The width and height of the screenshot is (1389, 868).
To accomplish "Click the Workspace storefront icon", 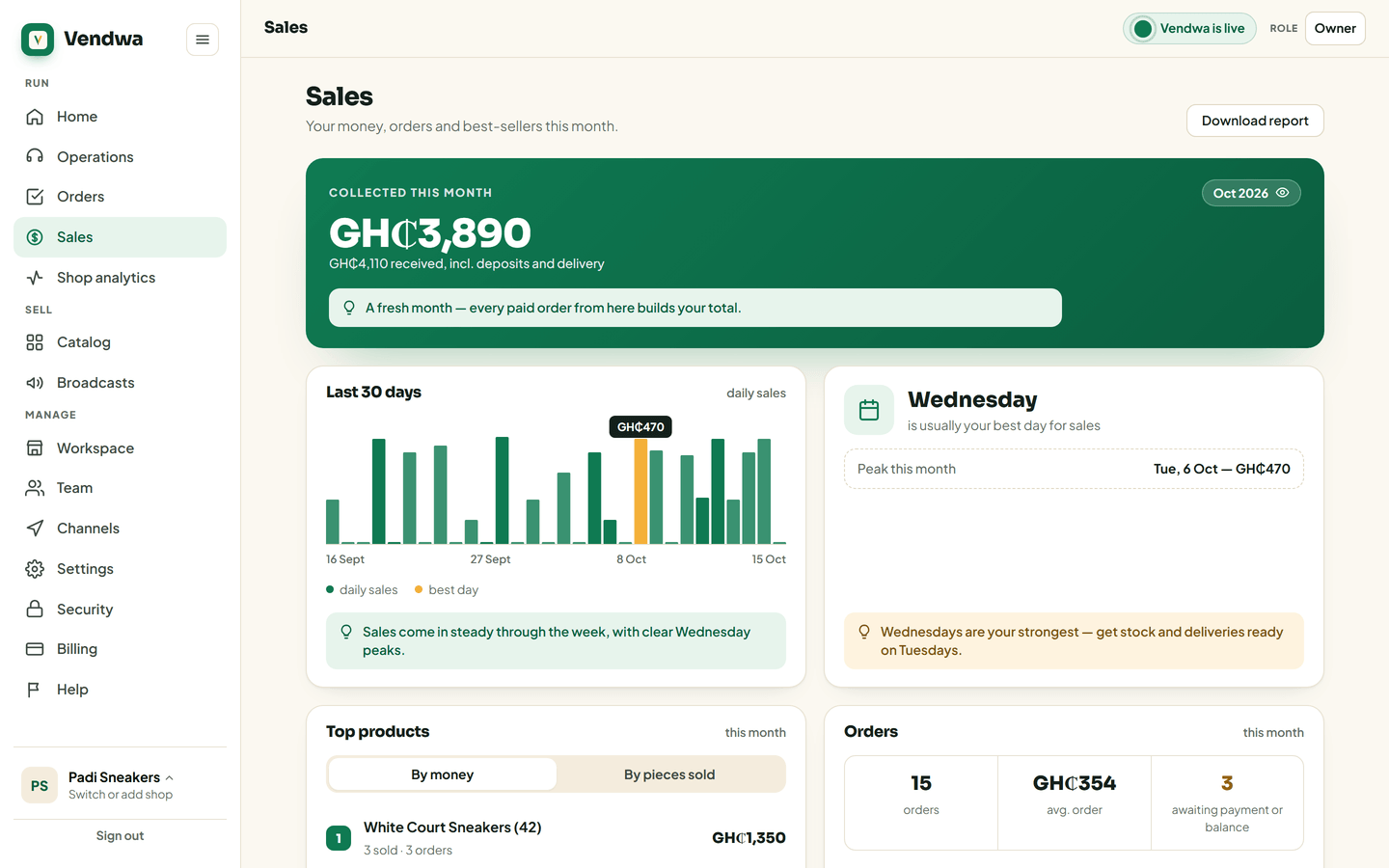I will (35, 448).
